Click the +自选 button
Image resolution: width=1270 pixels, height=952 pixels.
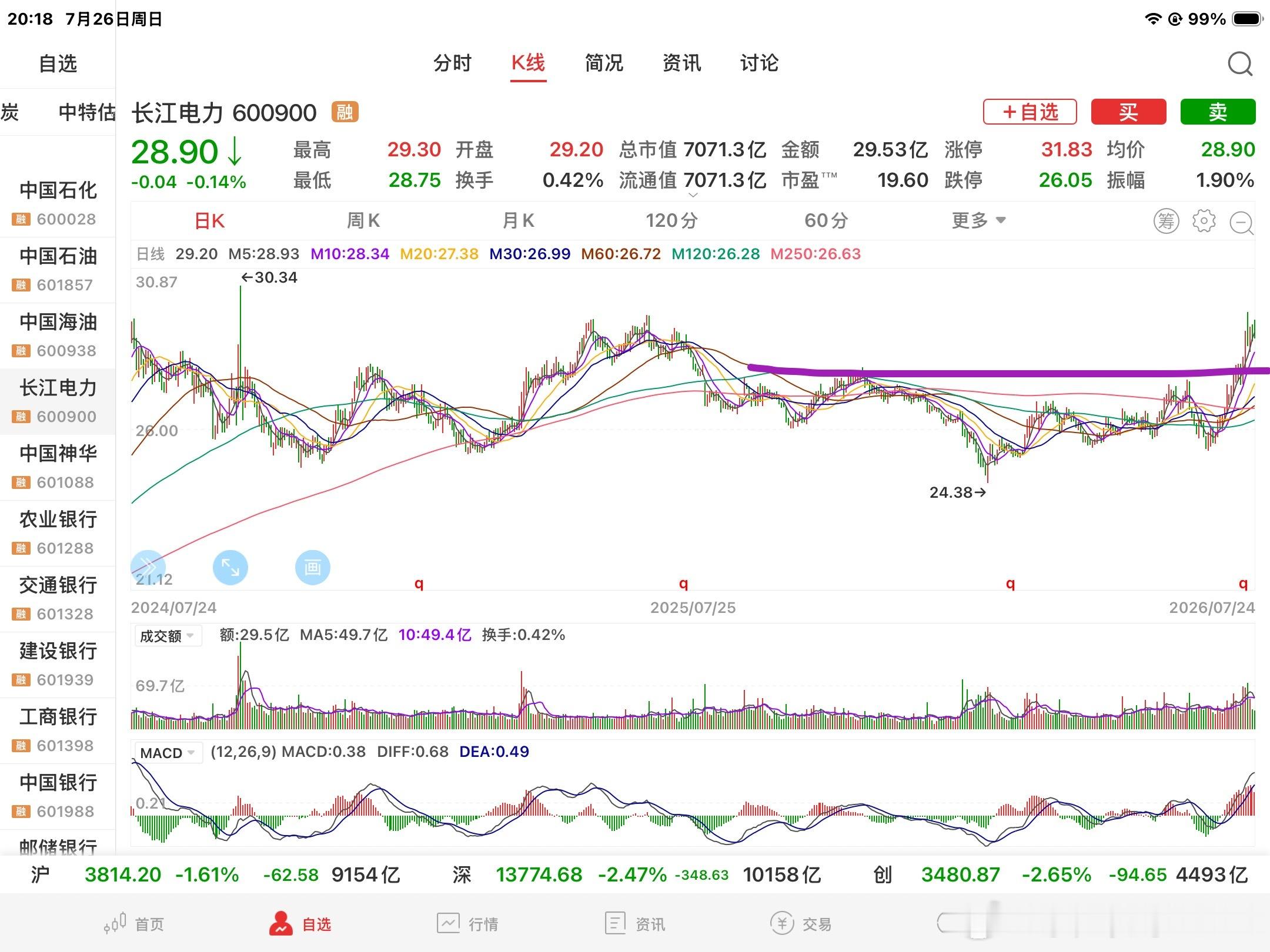pyautogui.click(x=1030, y=112)
